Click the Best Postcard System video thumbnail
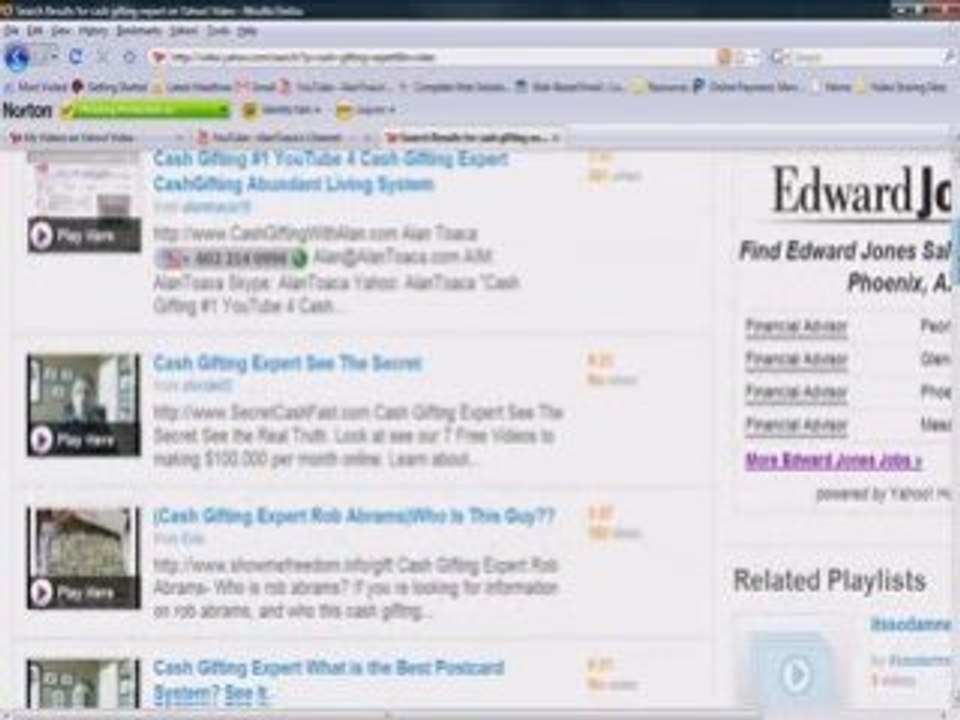 (83, 683)
